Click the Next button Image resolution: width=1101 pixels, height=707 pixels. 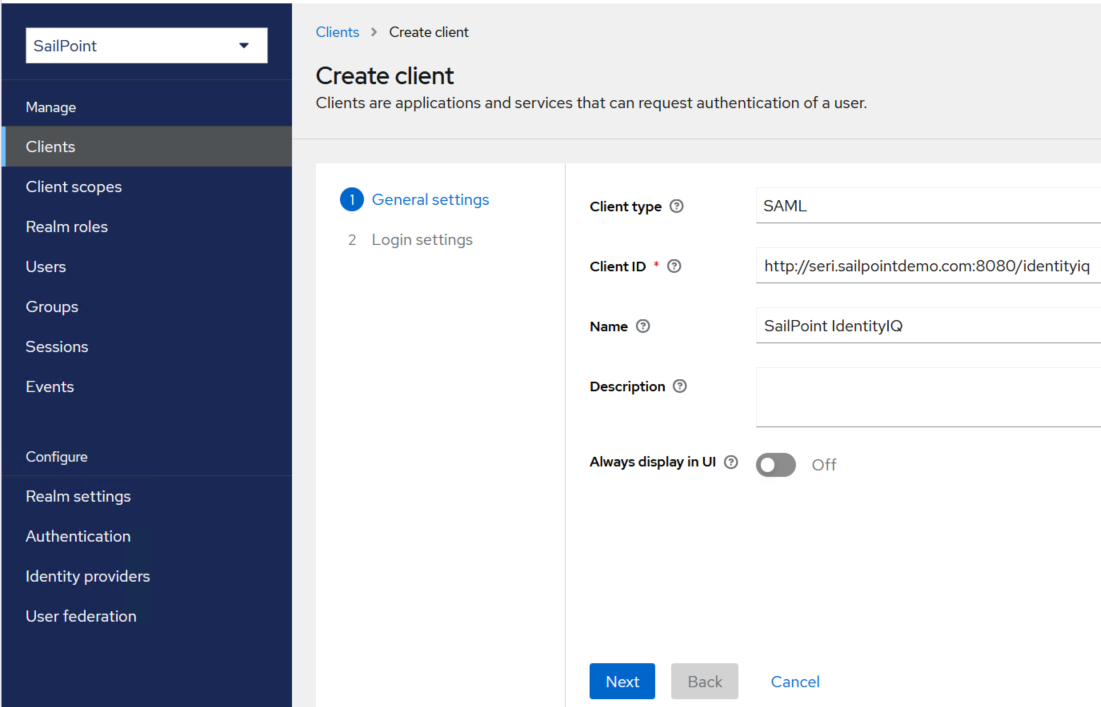[622, 681]
